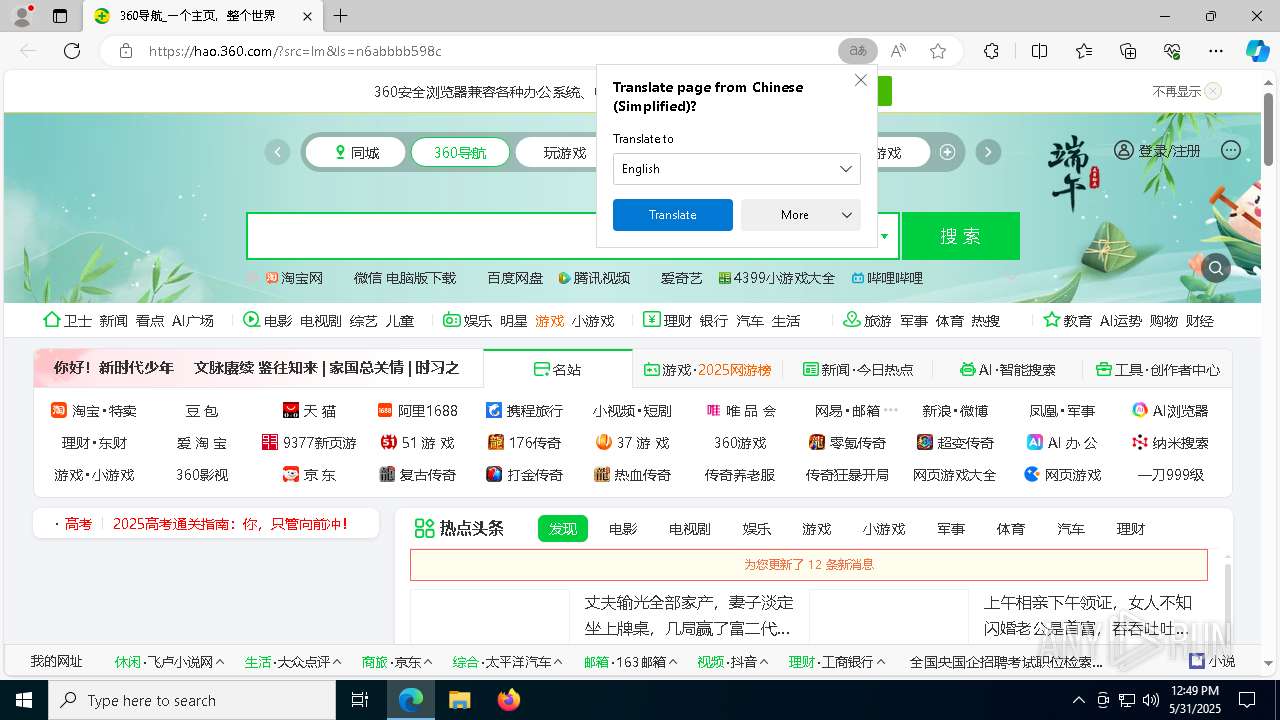View site information lock icon
Image resolution: width=1280 pixels, height=720 pixels.
point(126,51)
